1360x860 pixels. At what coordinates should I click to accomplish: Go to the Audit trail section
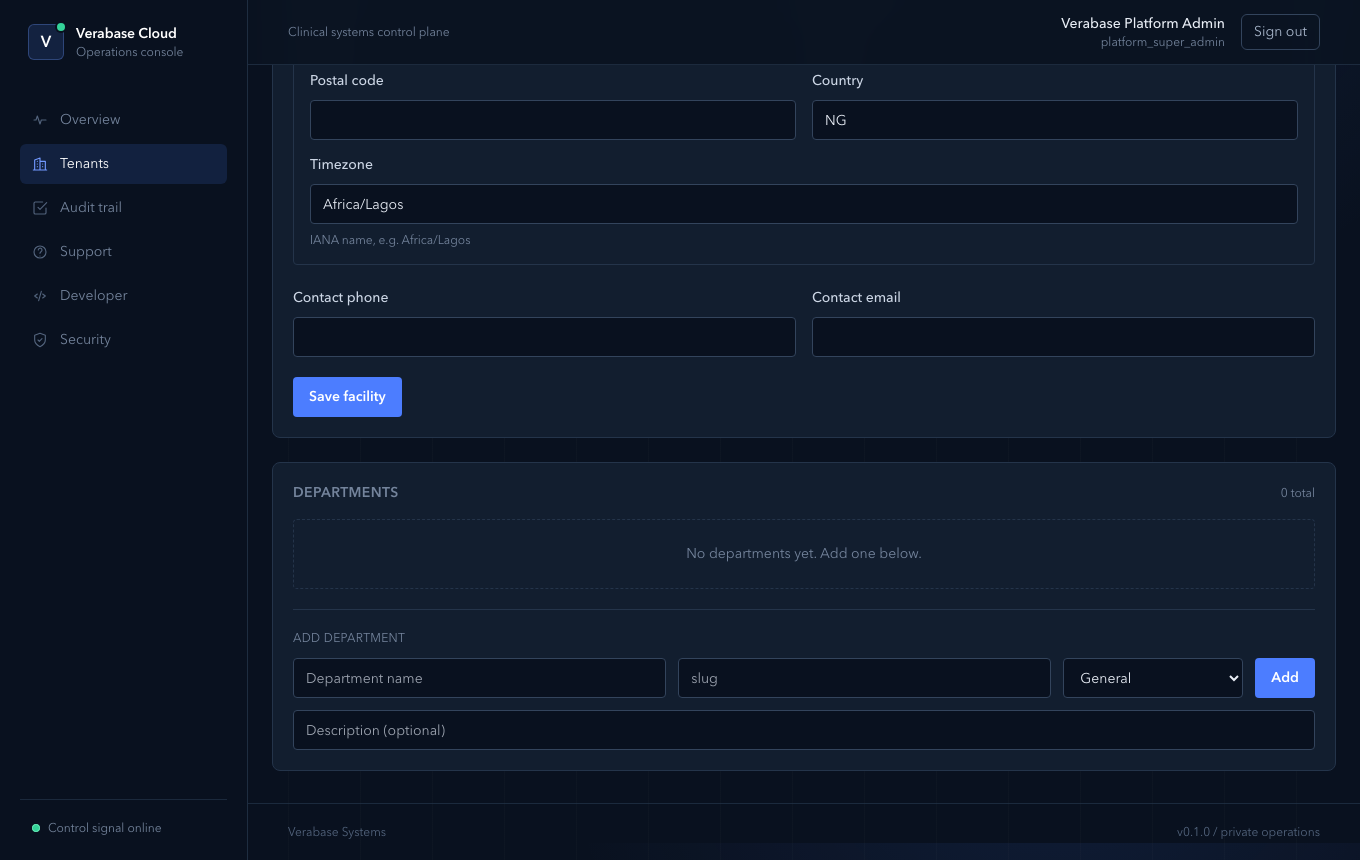[x=123, y=208]
